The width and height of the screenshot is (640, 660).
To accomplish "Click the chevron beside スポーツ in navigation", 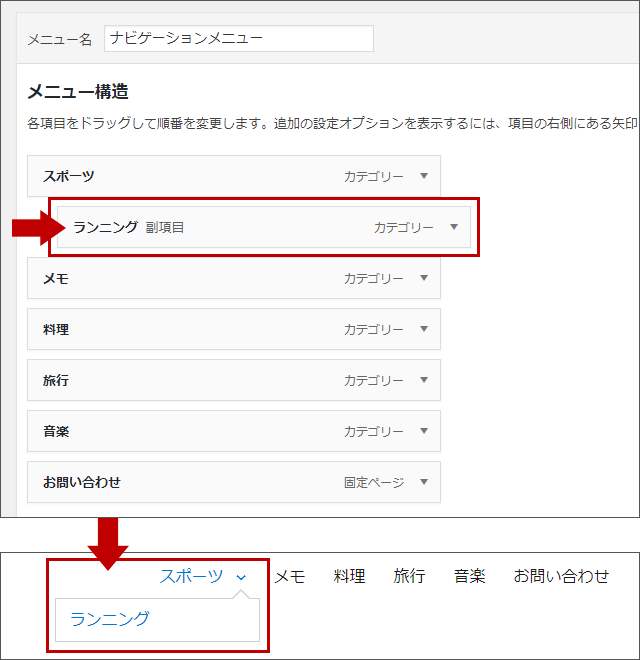I will click(x=241, y=577).
